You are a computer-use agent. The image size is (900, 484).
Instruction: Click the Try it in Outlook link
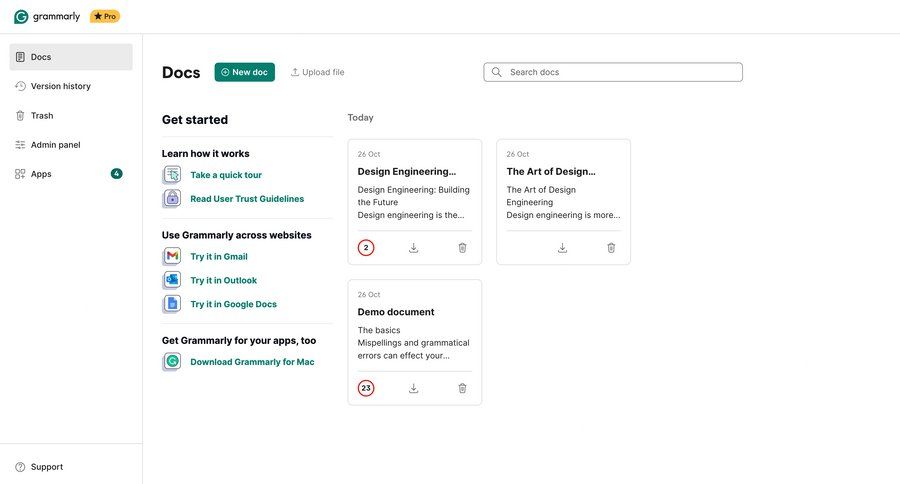point(224,280)
